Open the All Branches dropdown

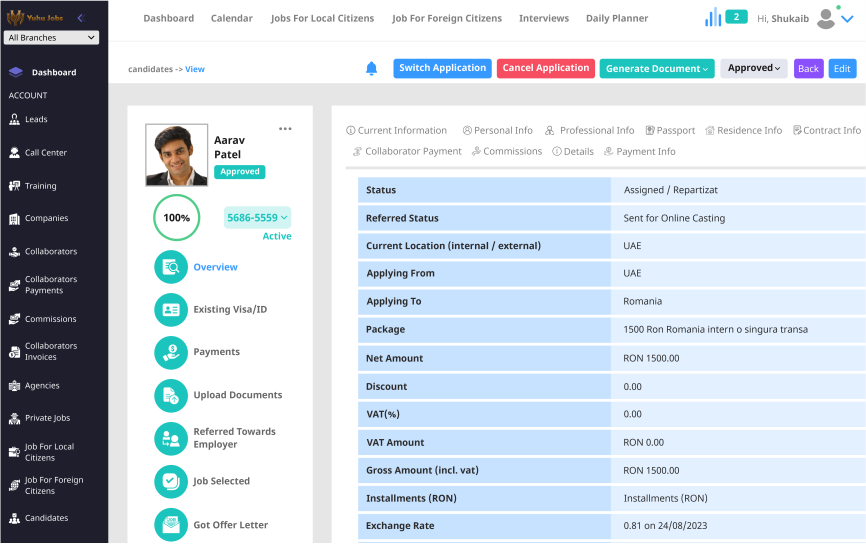[x=52, y=38]
